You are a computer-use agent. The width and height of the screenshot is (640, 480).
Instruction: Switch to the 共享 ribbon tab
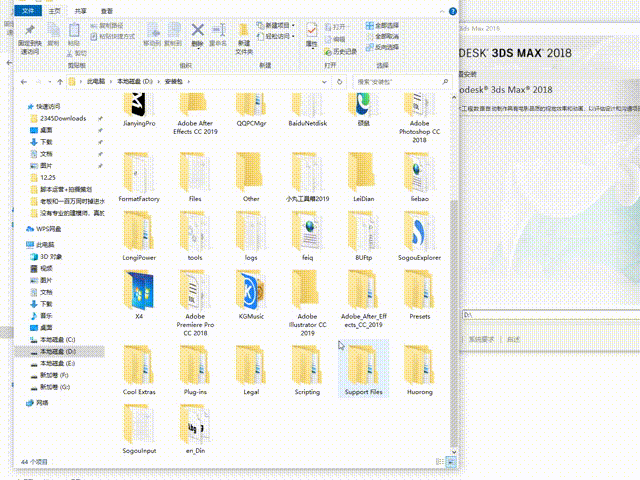pyautogui.click(x=80, y=11)
